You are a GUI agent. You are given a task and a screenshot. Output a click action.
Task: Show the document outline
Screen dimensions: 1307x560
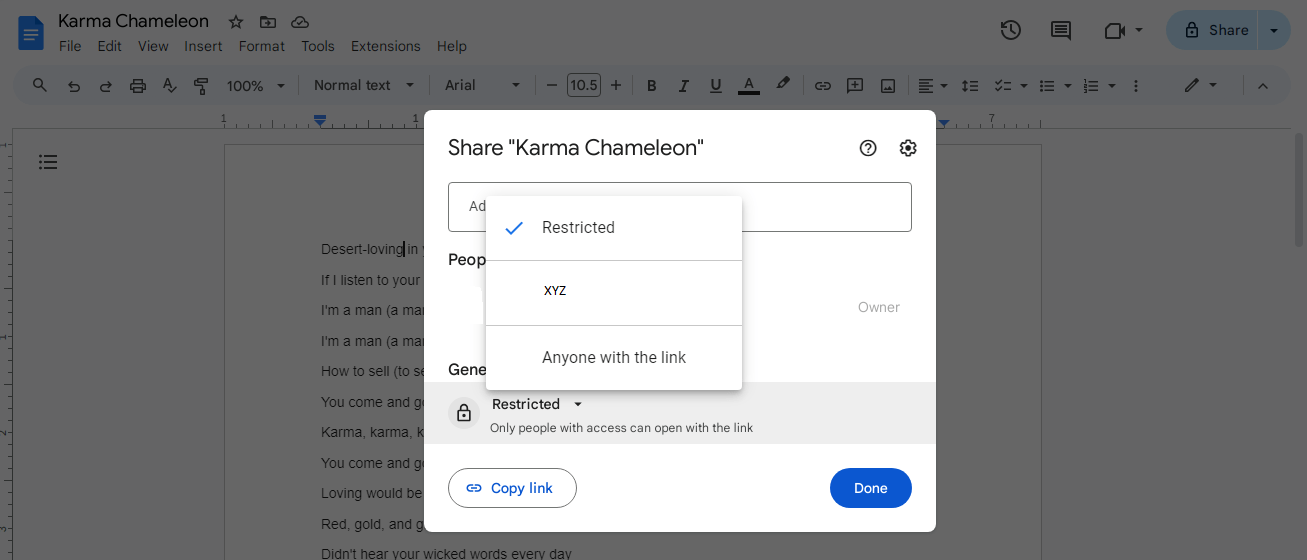click(x=48, y=162)
